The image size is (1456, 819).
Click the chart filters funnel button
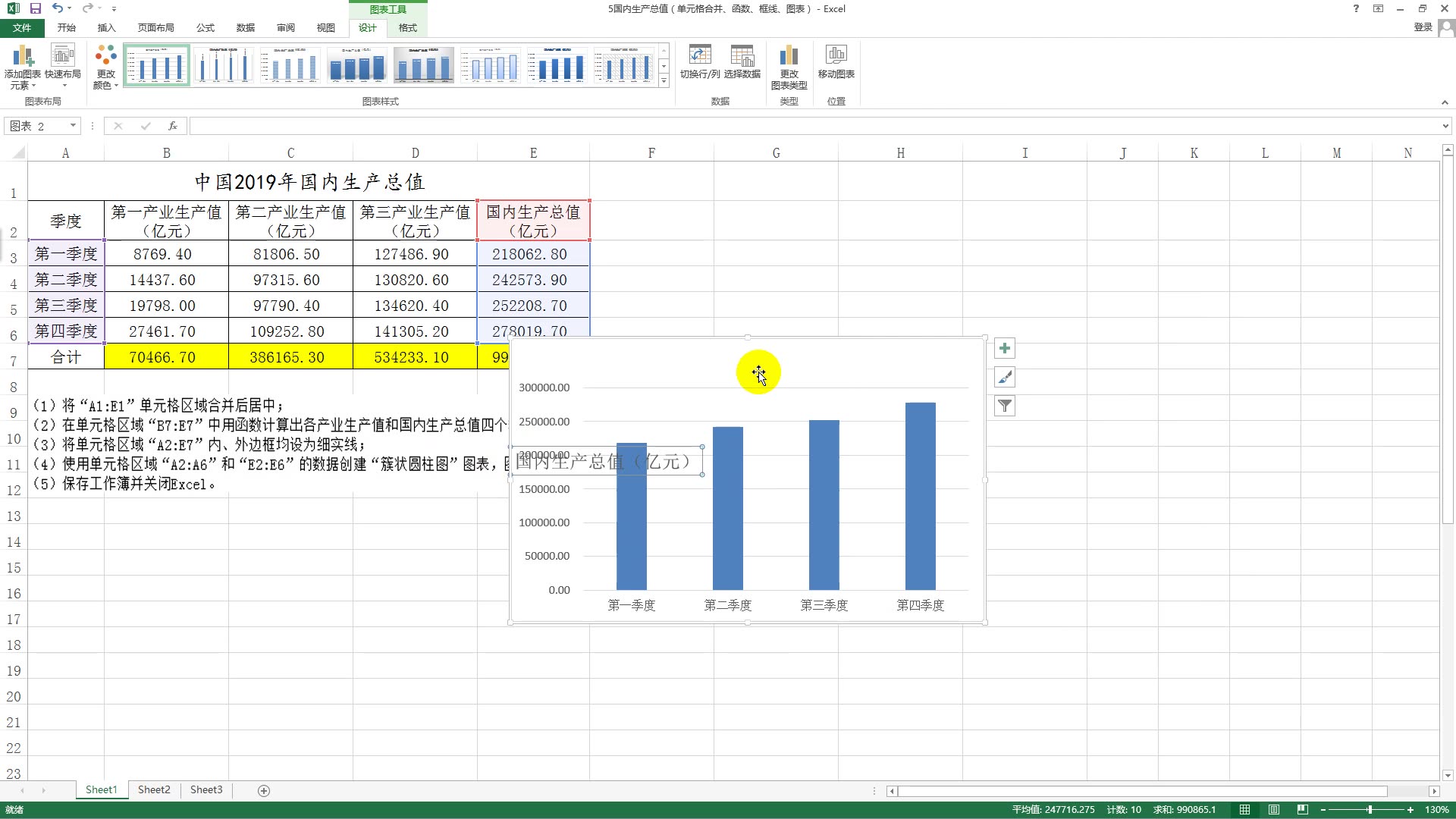pyautogui.click(x=1005, y=406)
